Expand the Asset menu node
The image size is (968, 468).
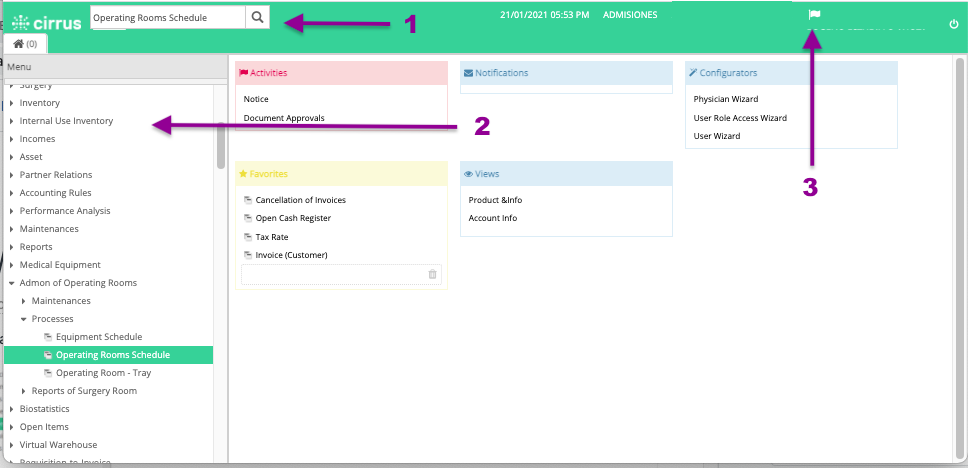click(12, 157)
